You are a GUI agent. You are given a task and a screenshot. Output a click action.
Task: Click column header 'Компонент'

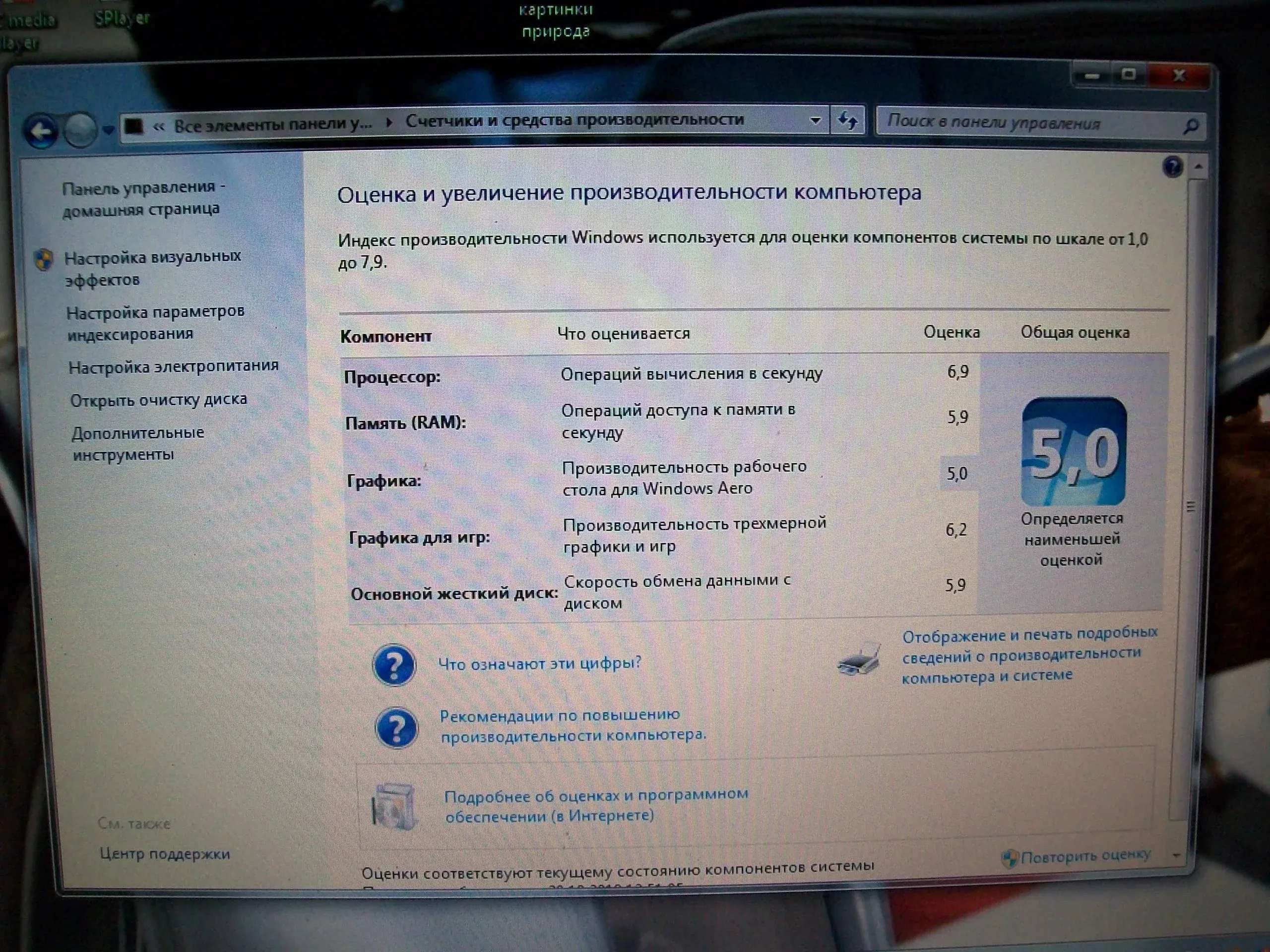tap(386, 336)
